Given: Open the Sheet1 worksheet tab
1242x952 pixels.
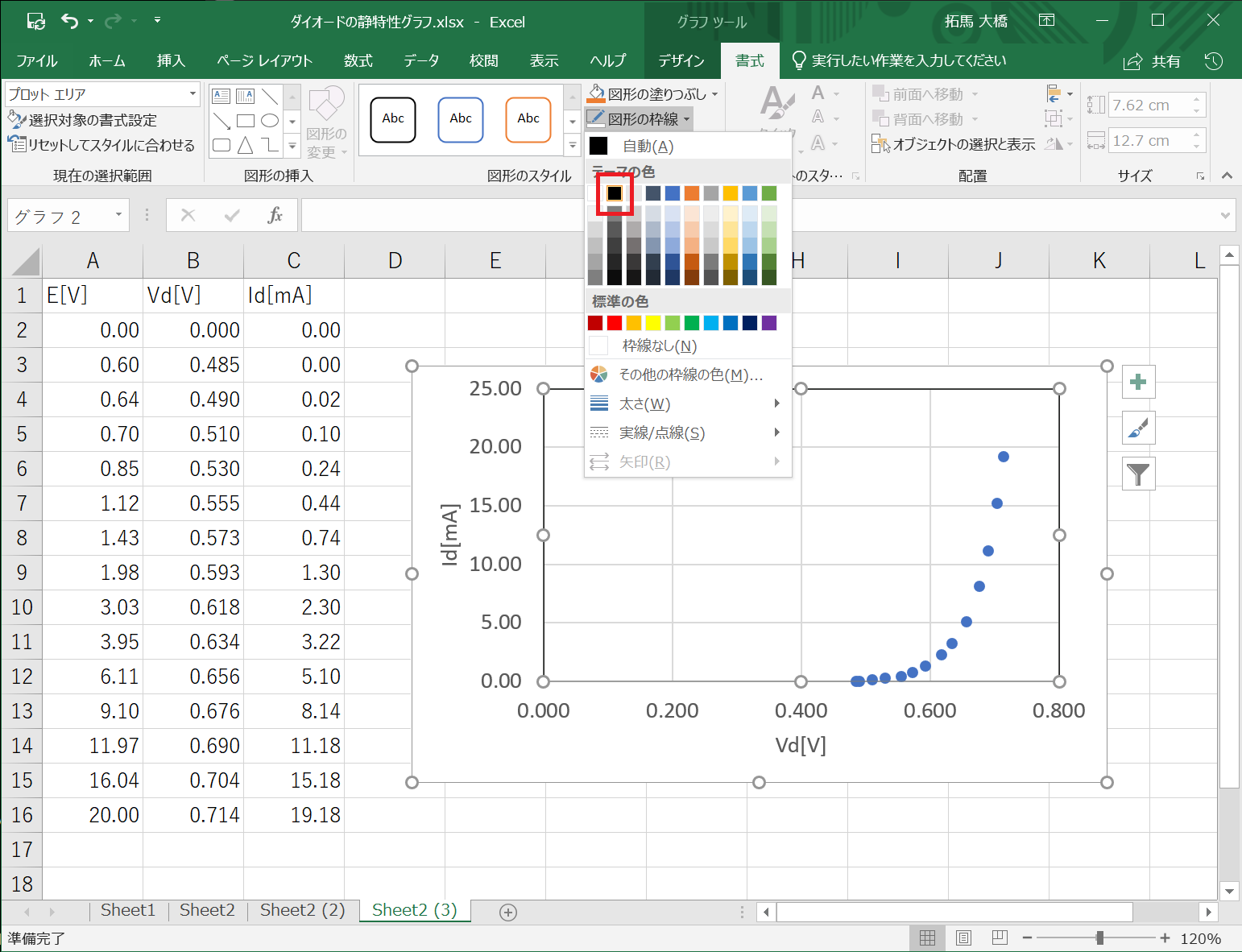Looking at the screenshot, I should [x=128, y=910].
